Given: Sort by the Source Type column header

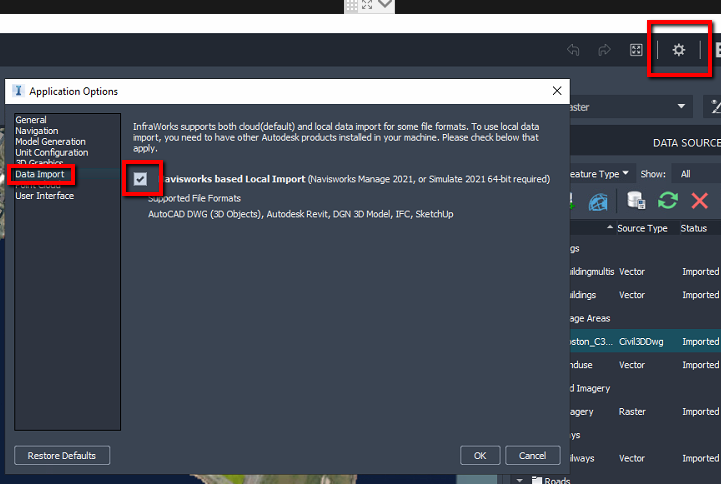Looking at the screenshot, I should (642, 228).
